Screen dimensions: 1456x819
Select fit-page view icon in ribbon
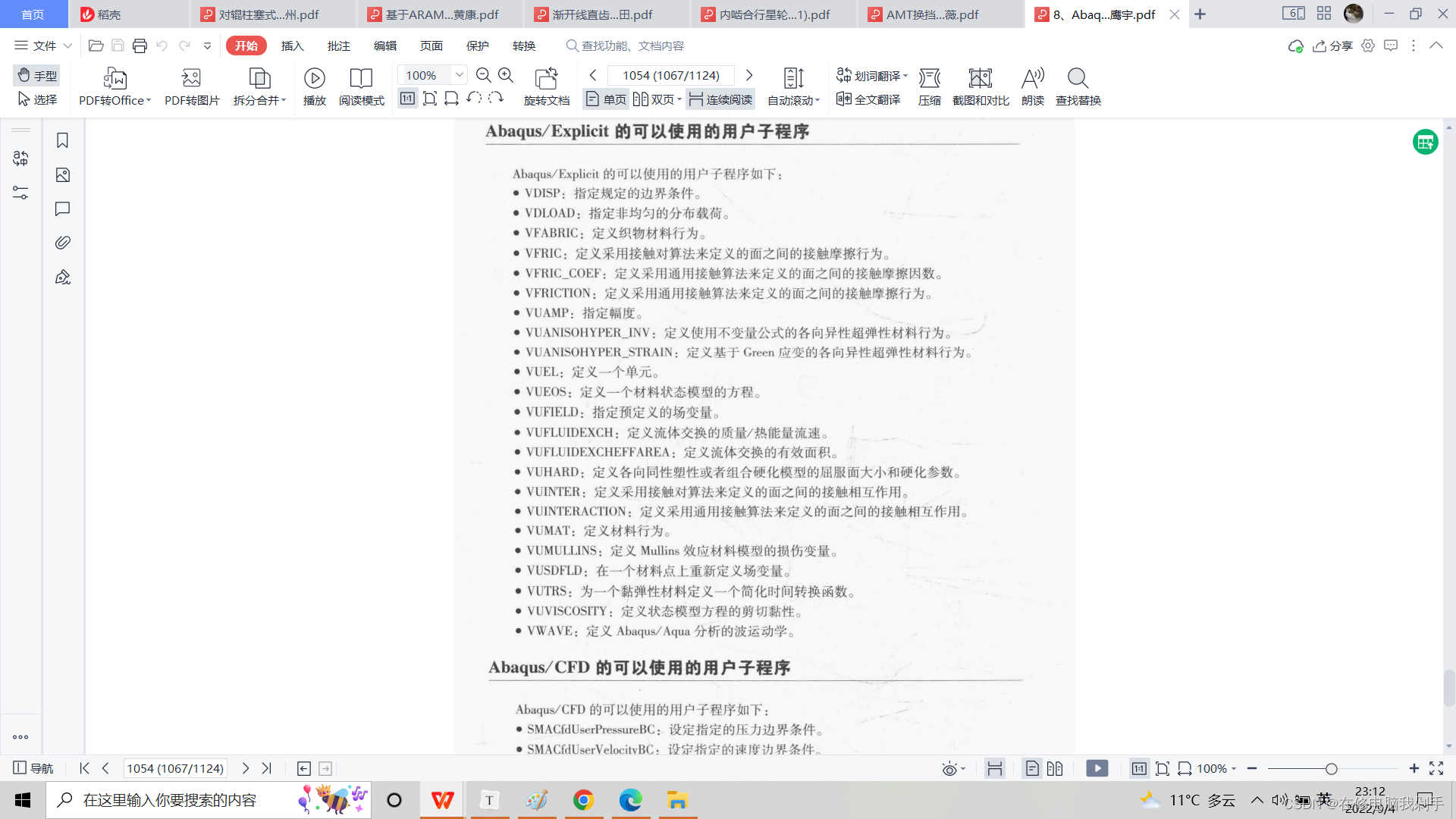(x=430, y=99)
